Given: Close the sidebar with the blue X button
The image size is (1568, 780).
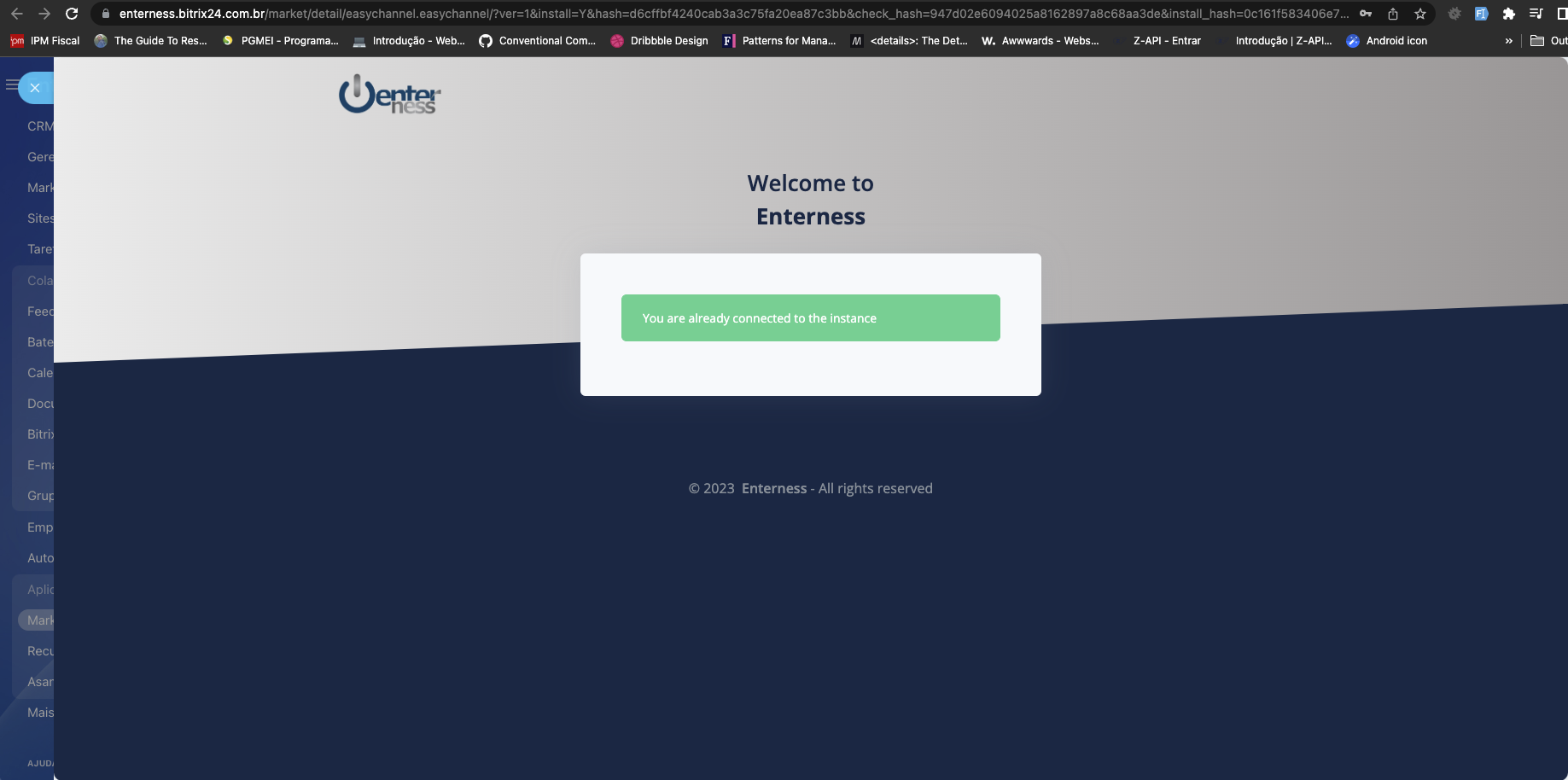Looking at the screenshot, I should coord(35,87).
